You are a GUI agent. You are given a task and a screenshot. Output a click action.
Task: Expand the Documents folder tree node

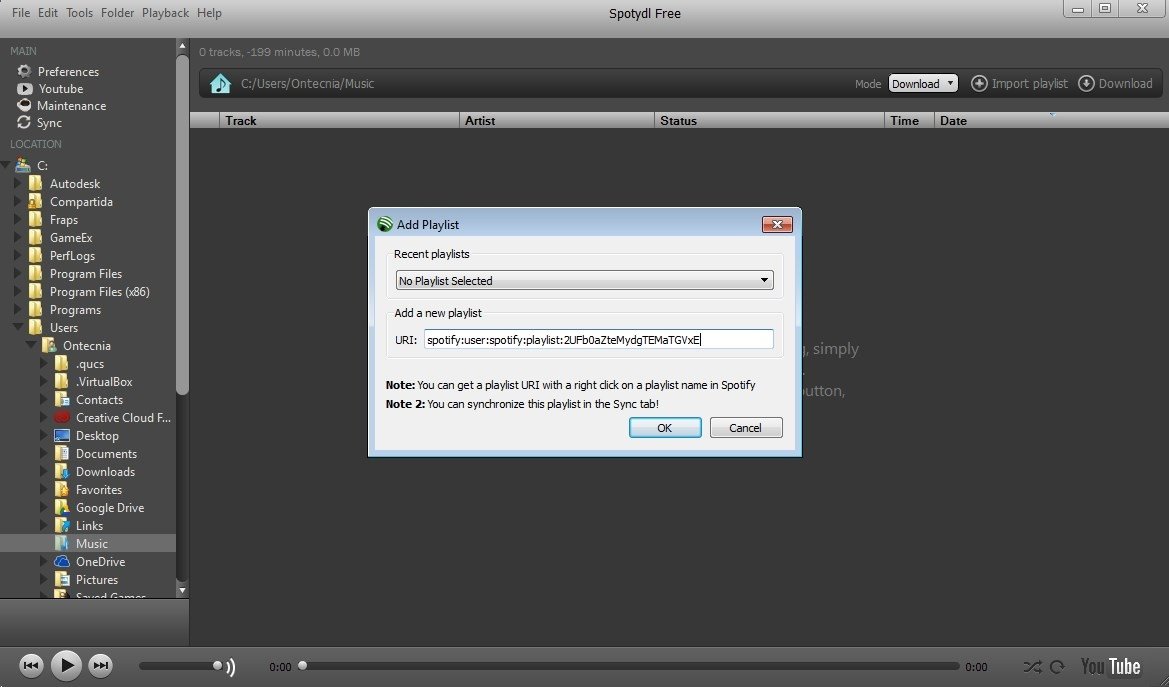click(44, 454)
